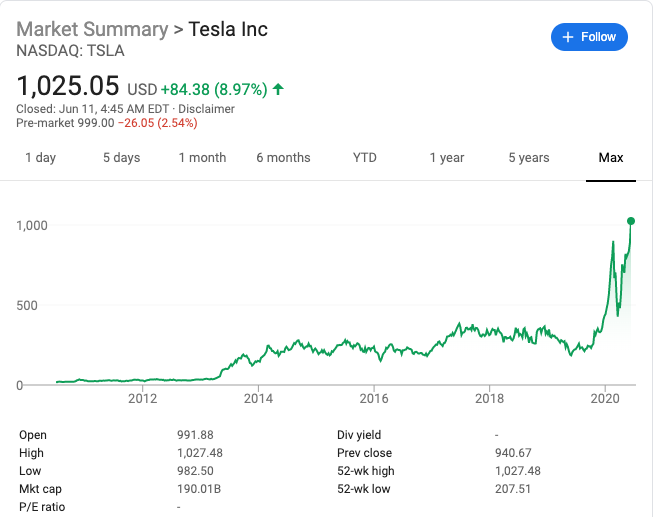This screenshot has width=653, height=517.
Task: View the 1 year chart
Action: pyautogui.click(x=447, y=158)
